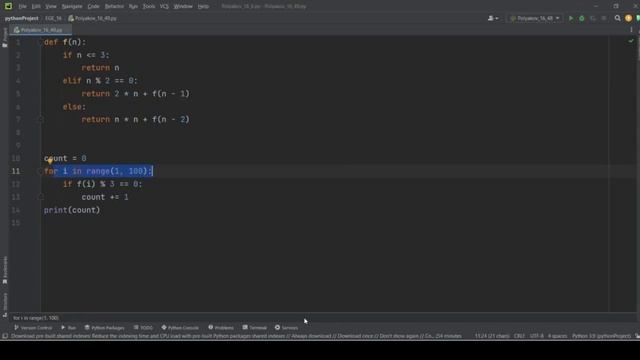
Task: Open the View menu
Action: point(51,6)
